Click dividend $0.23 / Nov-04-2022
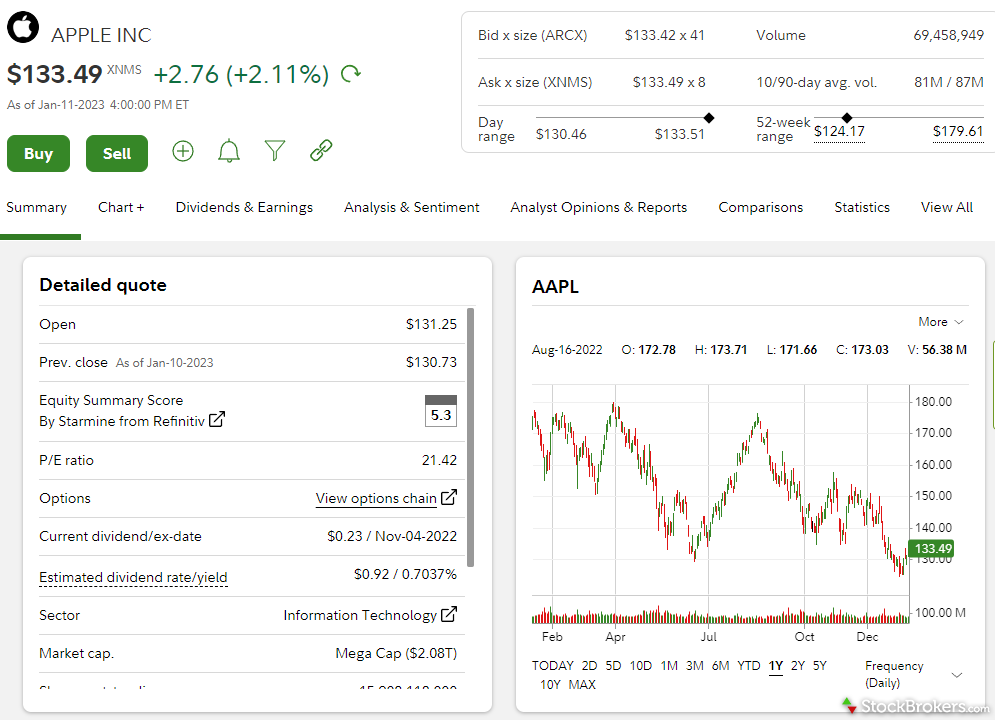 tap(392, 537)
